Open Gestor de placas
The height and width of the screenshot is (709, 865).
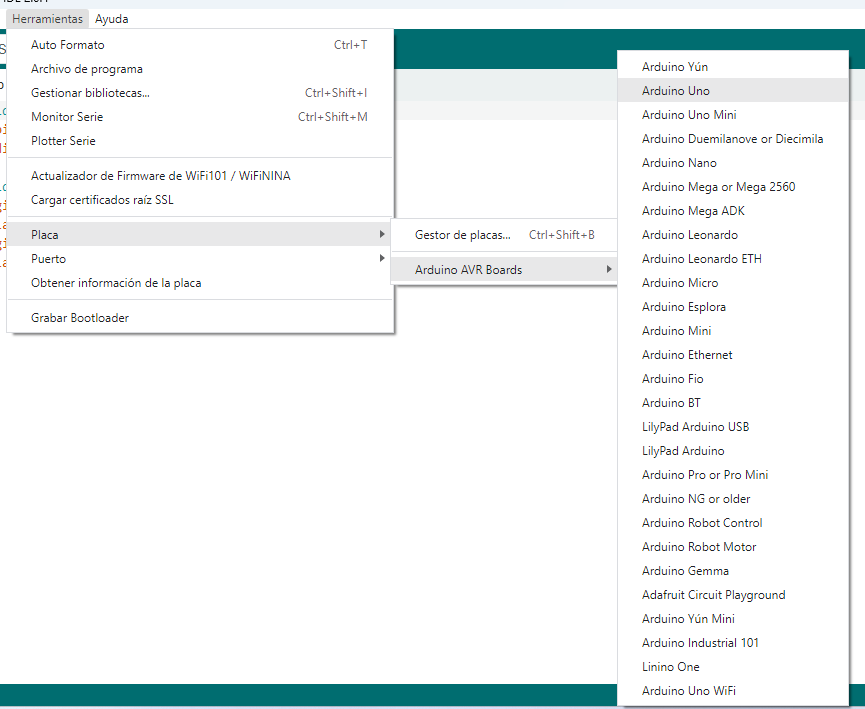pyautogui.click(x=463, y=235)
